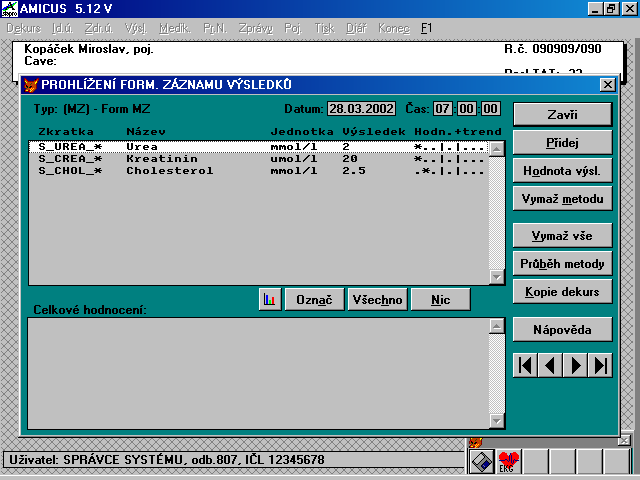The image size is (640, 480).
Task: Open the F1 help menu
Action: click(x=426, y=28)
